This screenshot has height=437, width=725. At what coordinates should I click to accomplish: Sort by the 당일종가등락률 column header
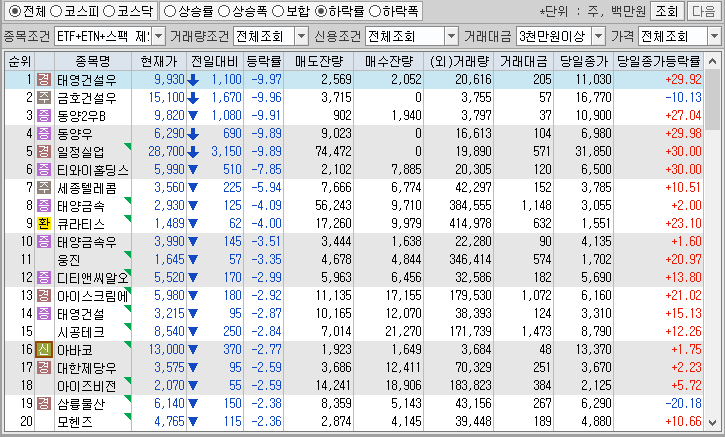(658, 62)
